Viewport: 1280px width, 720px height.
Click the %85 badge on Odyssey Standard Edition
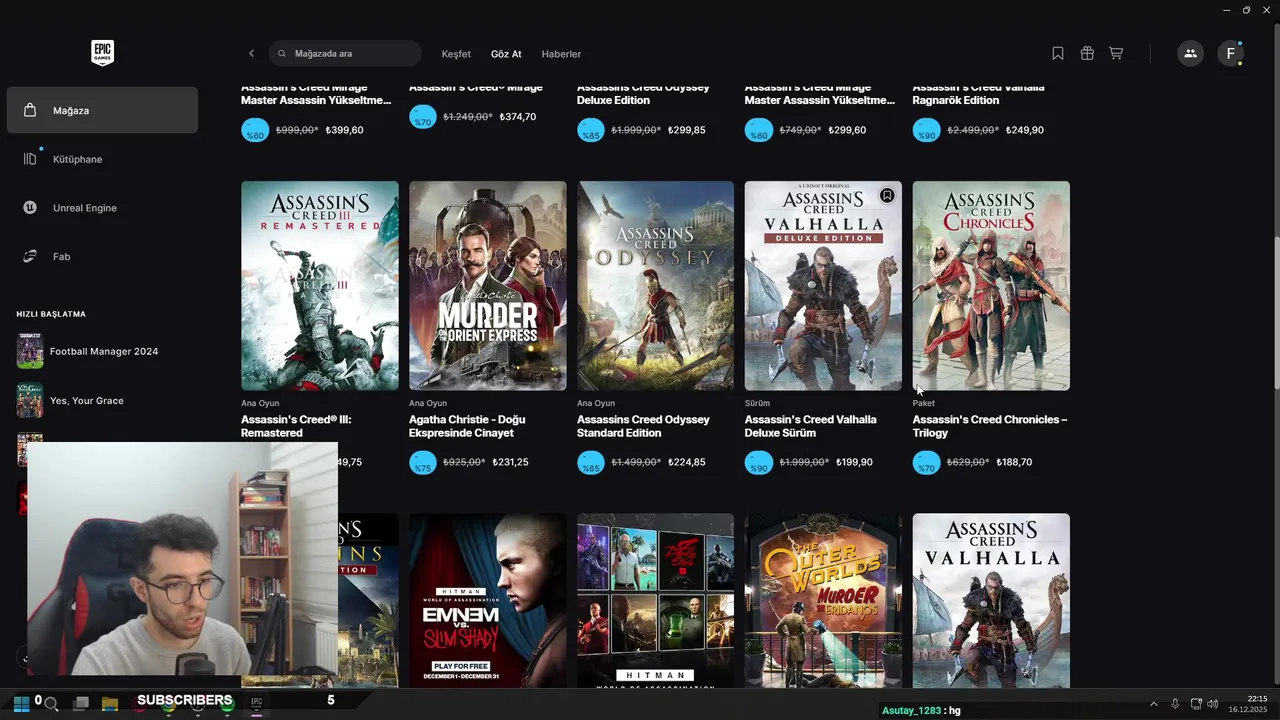coord(591,463)
